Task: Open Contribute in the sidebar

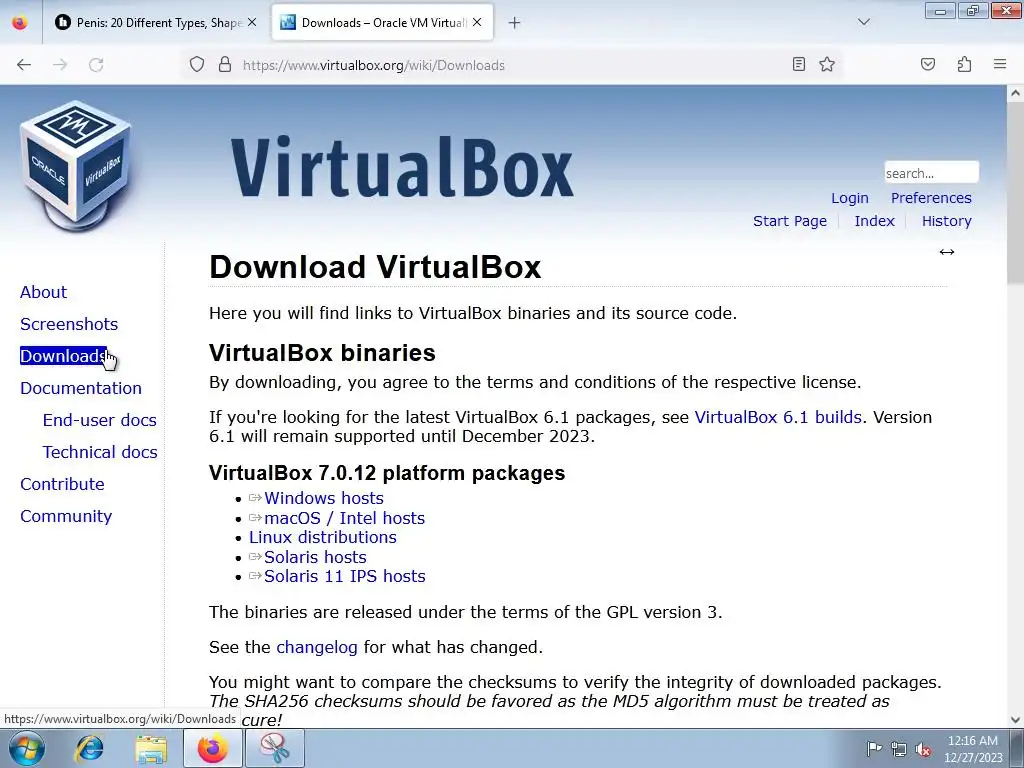Action: (x=62, y=484)
